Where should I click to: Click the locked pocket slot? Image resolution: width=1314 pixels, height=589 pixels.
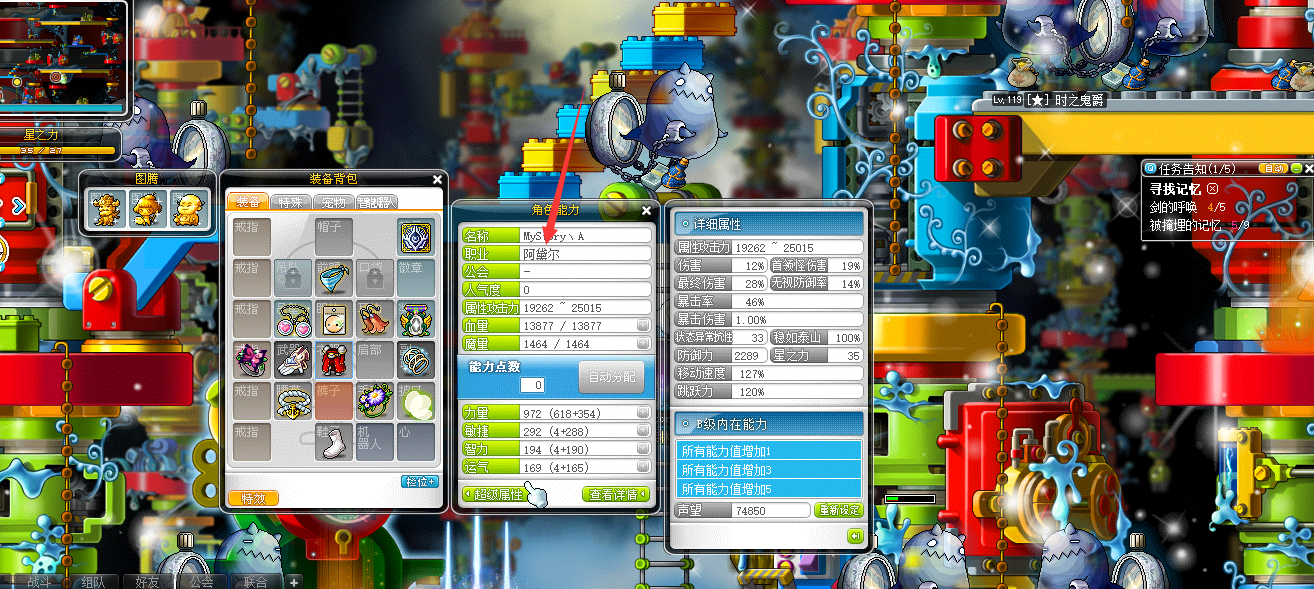[x=375, y=278]
